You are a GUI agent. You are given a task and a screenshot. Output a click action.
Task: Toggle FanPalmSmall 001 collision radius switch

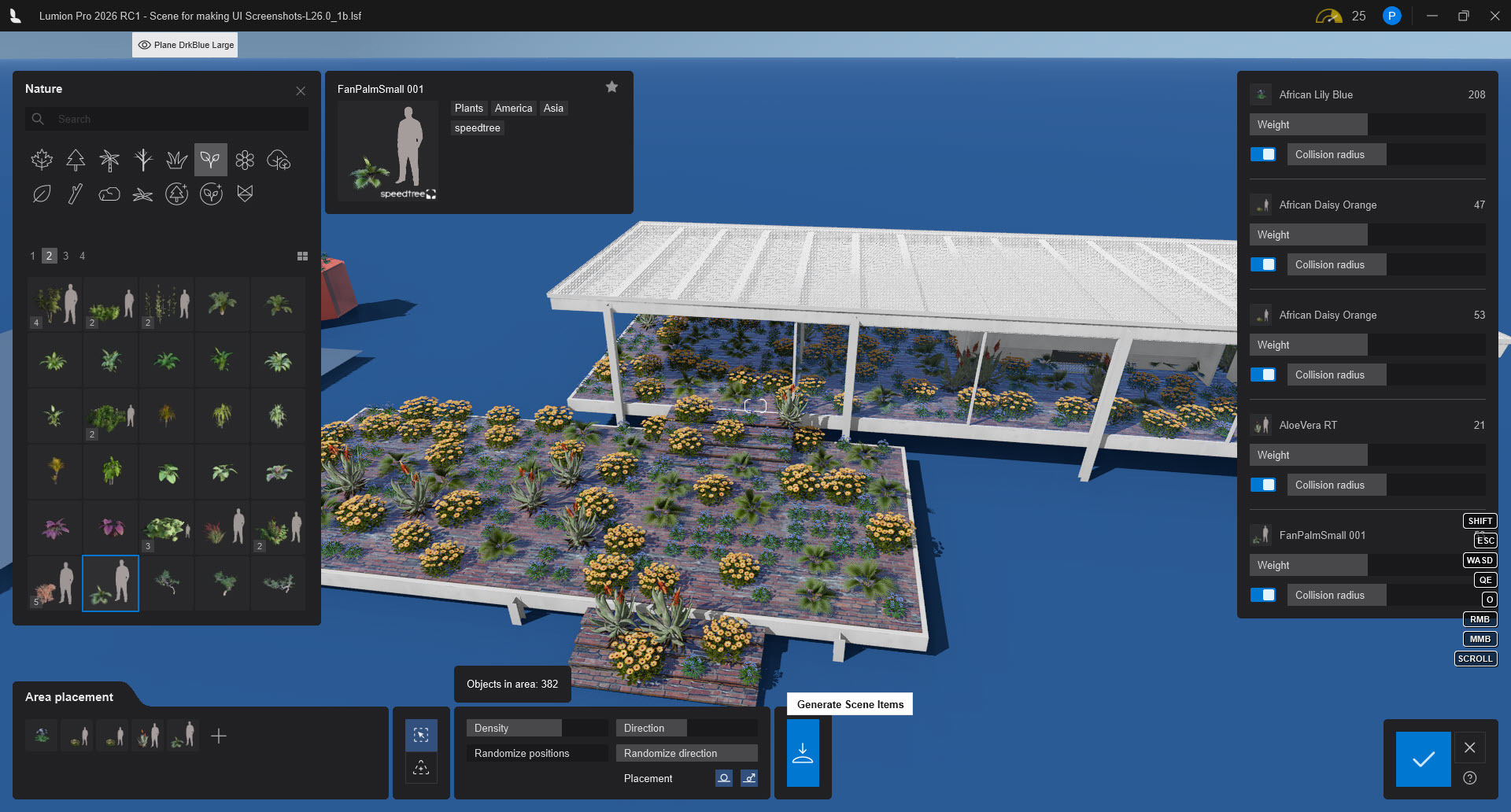1263,596
